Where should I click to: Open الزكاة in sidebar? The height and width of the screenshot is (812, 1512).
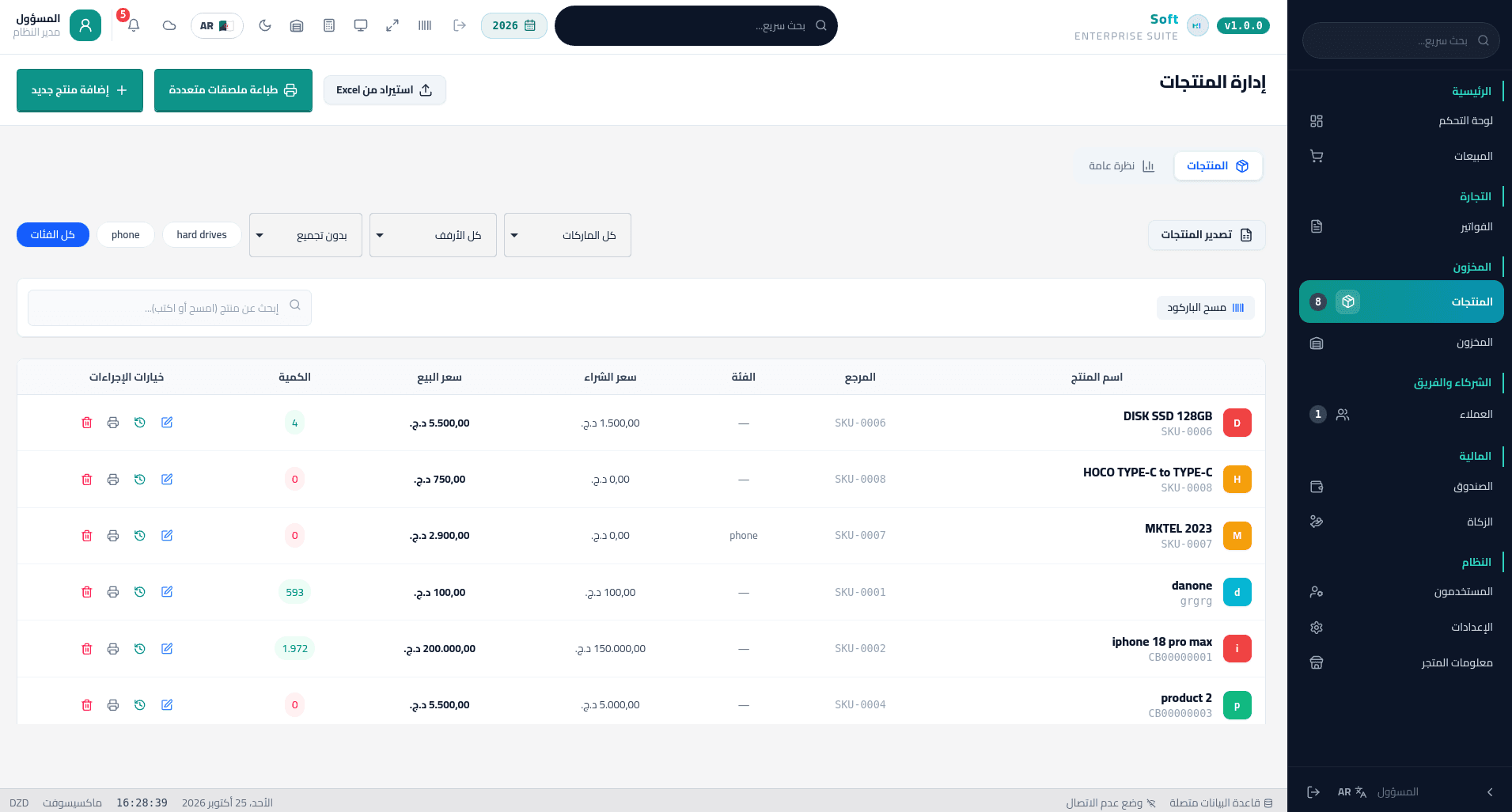1401,522
